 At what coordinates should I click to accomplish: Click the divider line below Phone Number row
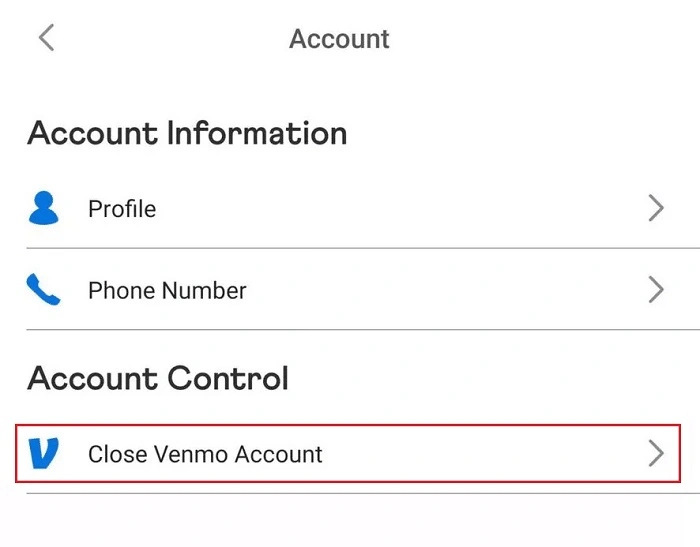point(360,330)
